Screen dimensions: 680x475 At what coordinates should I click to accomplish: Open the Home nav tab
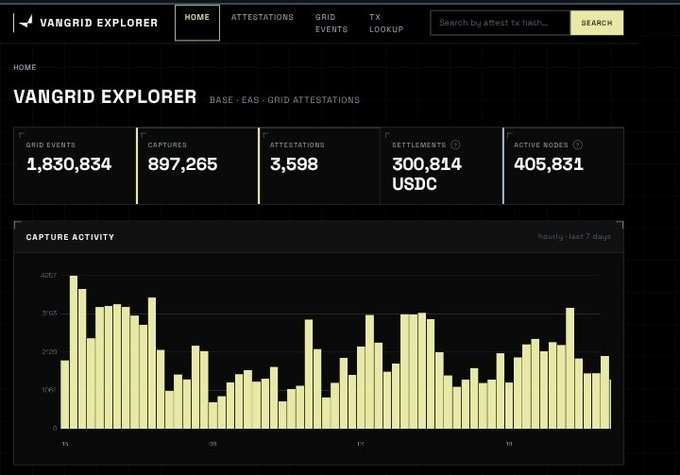click(197, 23)
